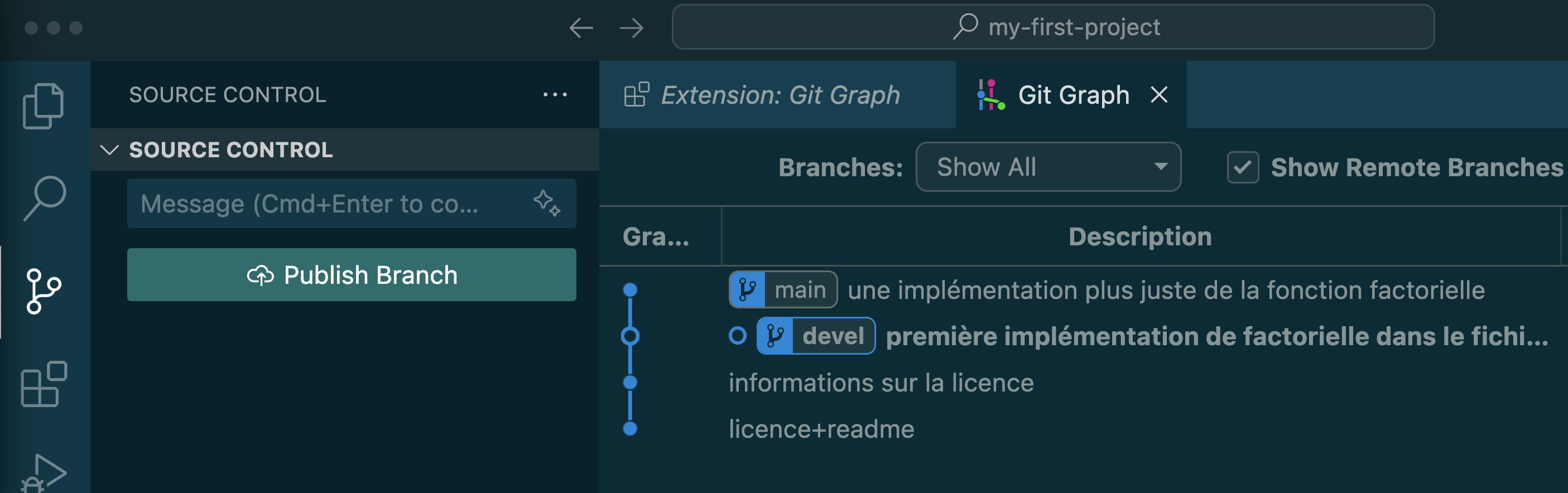Collapse the Source Control section chevron
Image resolution: width=1568 pixels, height=493 pixels.
[x=109, y=149]
